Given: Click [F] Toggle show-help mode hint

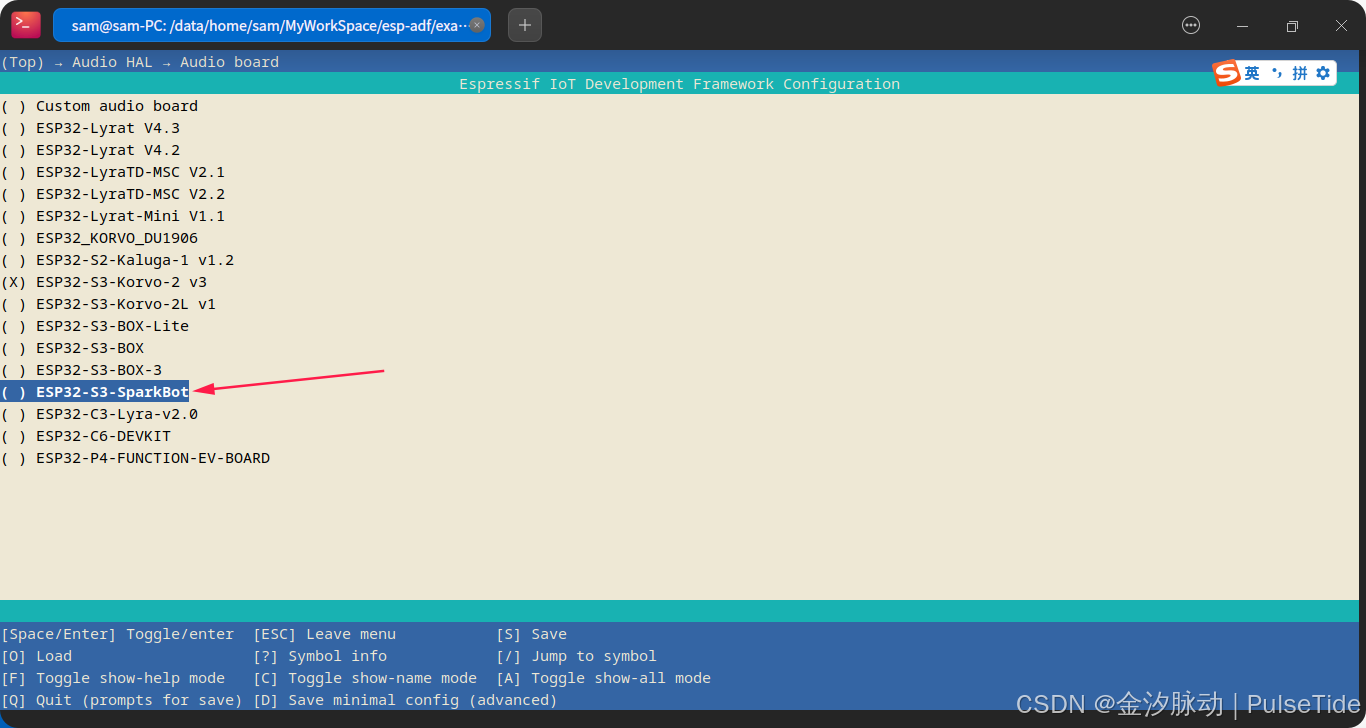Looking at the screenshot, I should [x=112, y=678].
